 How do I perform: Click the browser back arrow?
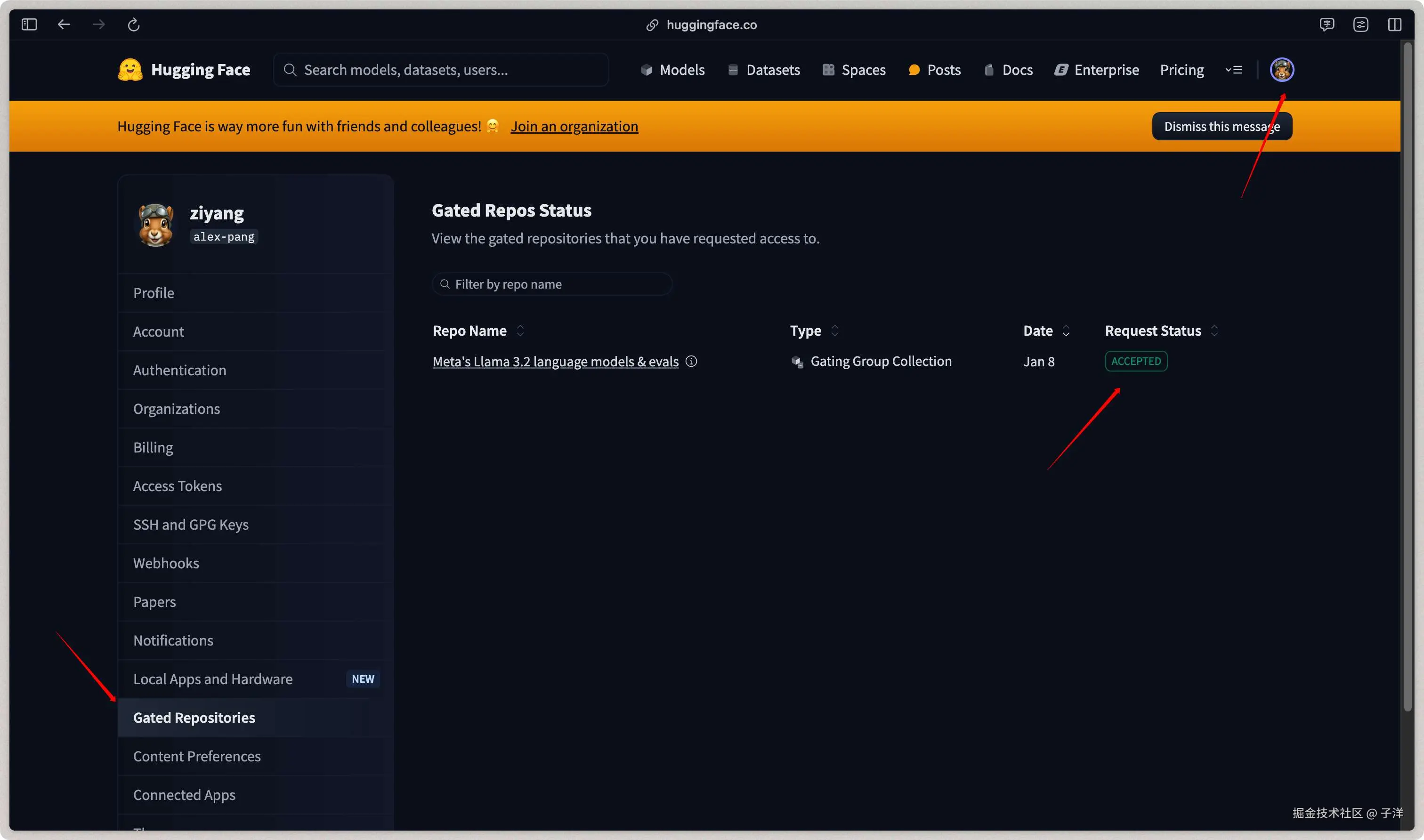(64, 24)
